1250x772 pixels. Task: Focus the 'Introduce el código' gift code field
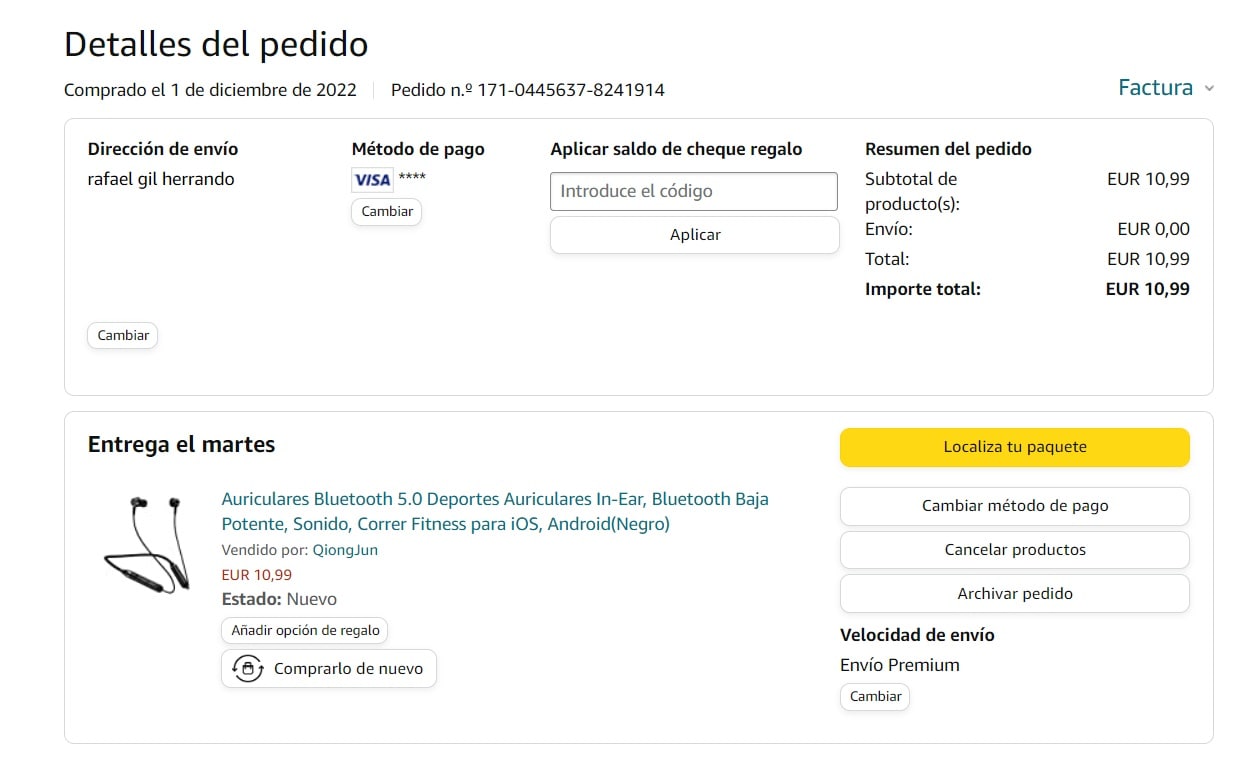(694, 191)
